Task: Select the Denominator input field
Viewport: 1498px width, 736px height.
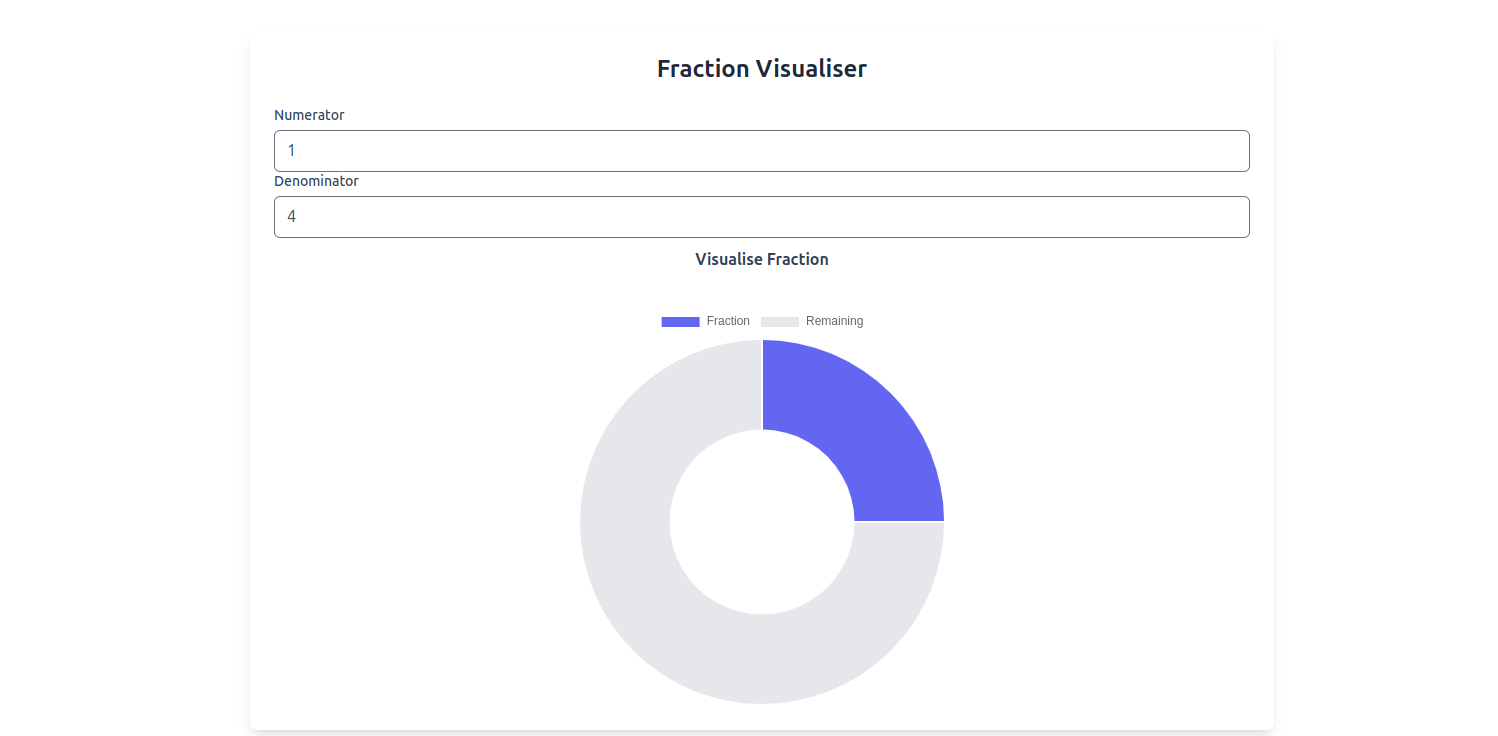Action: [x=761, y=217]
